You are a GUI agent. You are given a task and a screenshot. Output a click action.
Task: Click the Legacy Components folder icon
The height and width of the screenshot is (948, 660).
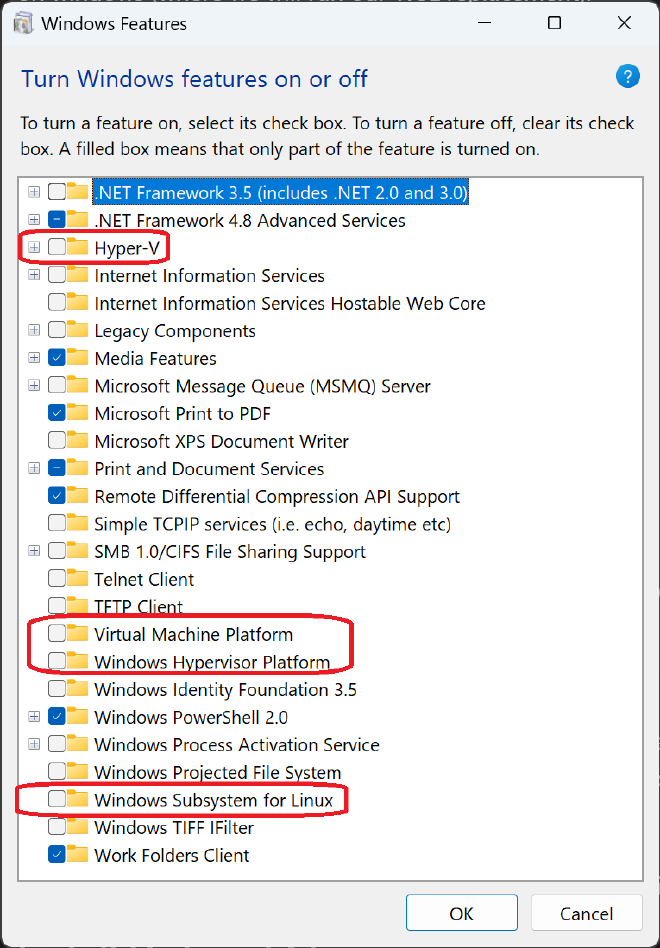pyautogui.click(x=78, y=330)
